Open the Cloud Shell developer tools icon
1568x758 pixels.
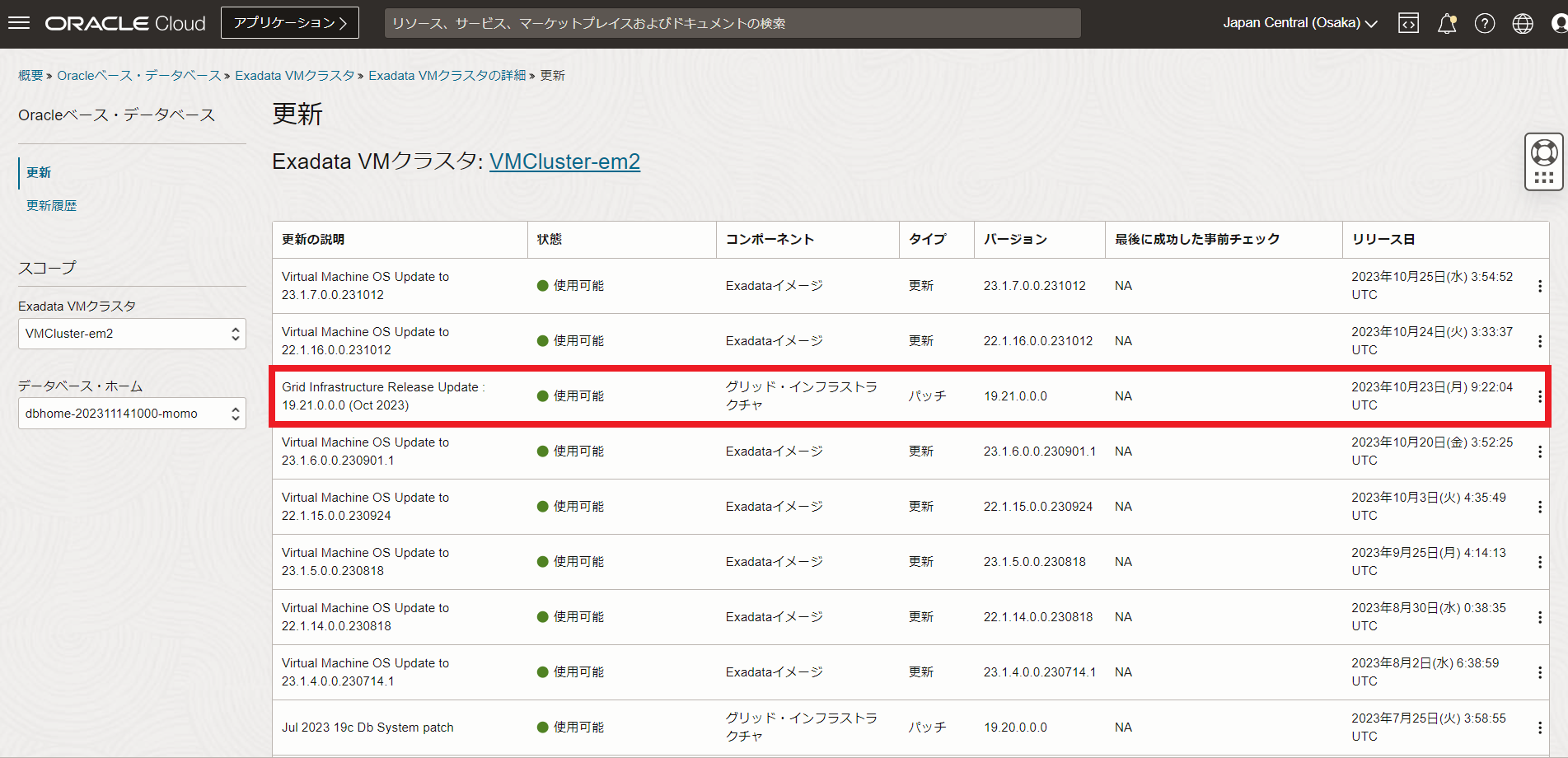pyautogui.click(x=1408, y=24)
